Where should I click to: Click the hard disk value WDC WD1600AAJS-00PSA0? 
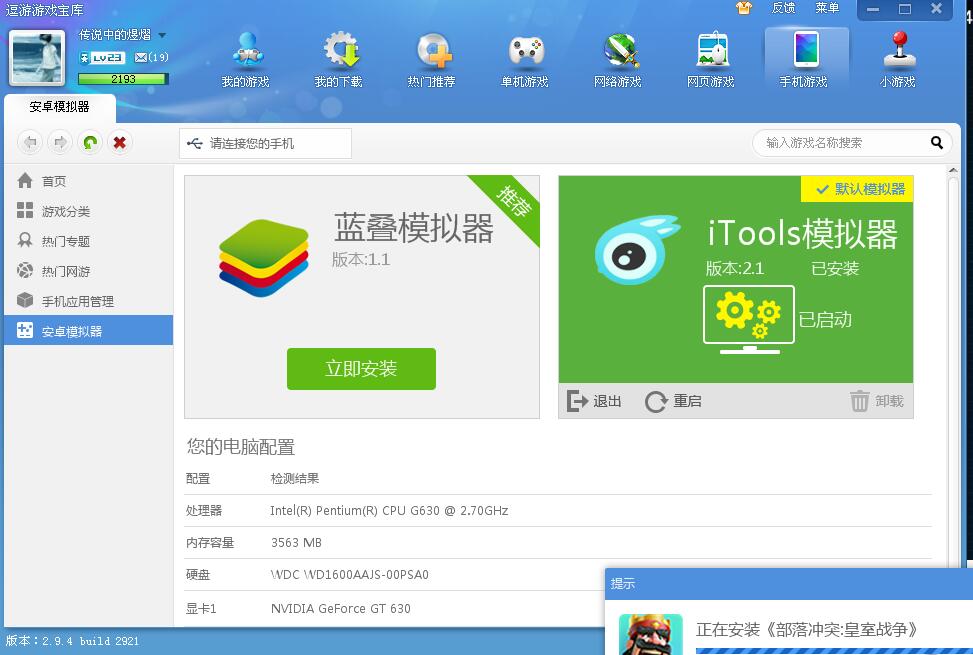point(349,574)
